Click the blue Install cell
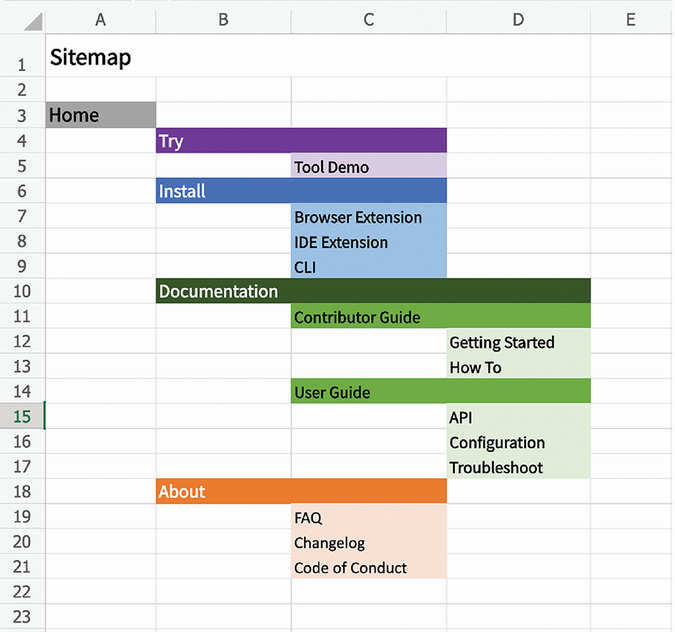675x632 pixels. pos(223,191)
